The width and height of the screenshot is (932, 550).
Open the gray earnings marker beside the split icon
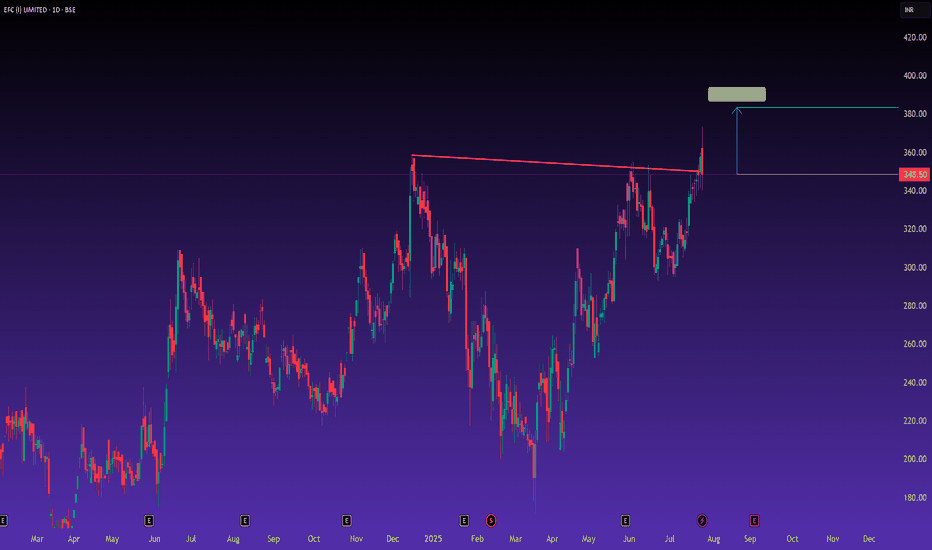pos(464,521)
